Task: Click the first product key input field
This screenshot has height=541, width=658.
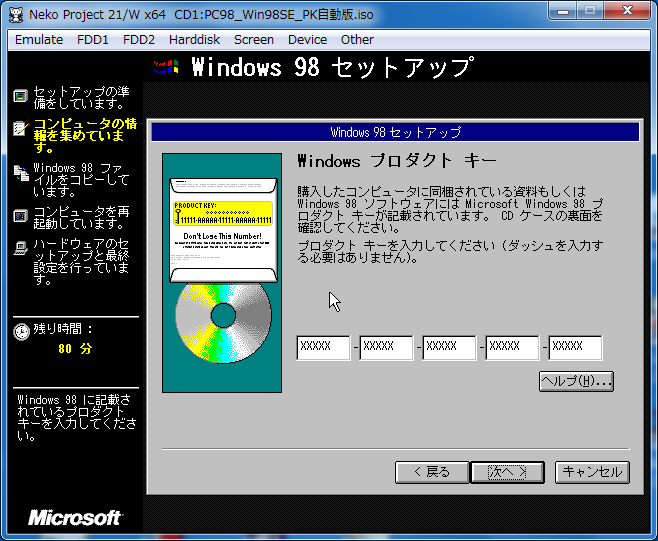Action: [x=323, y=347]
